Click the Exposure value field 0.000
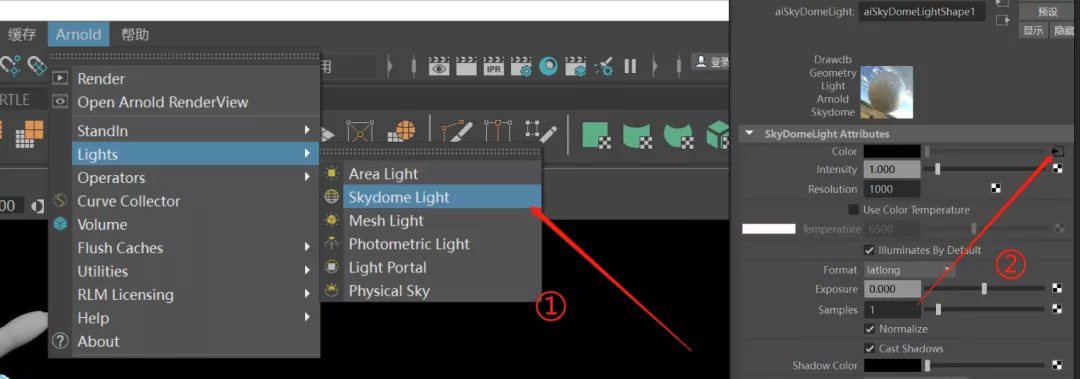This screenshot has width=1080, height=379. tap(893, 289)
